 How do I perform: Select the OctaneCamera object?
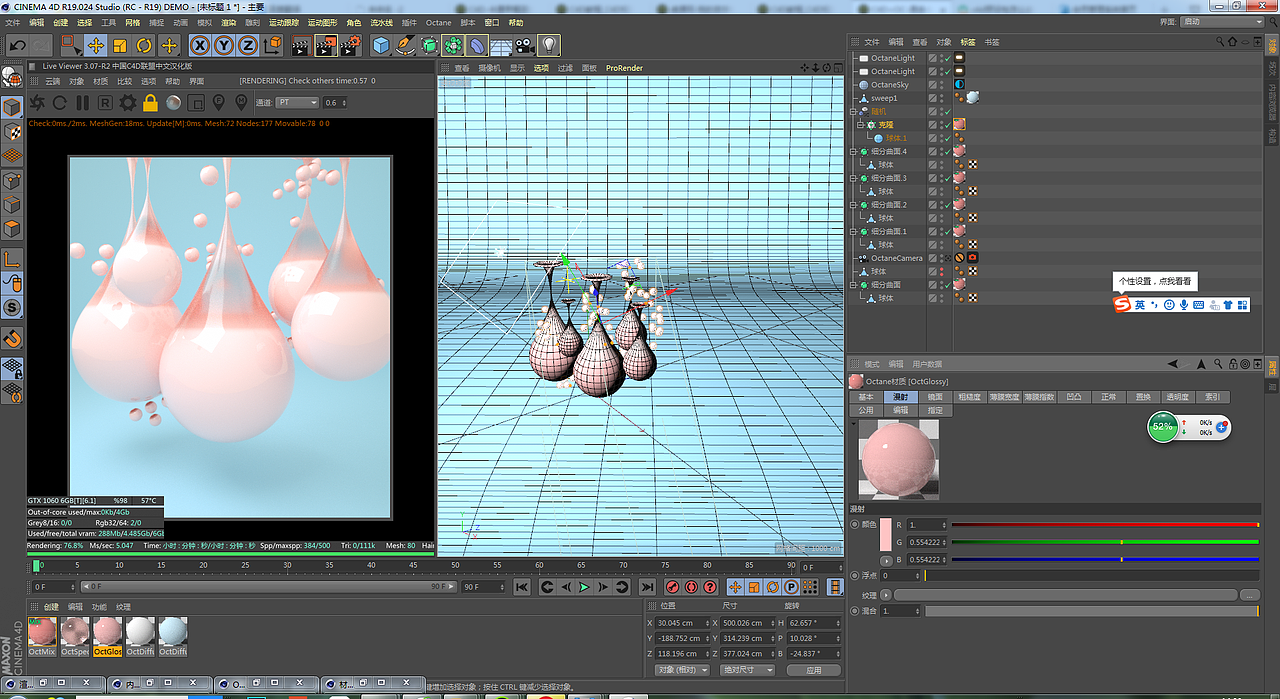pos(897,258)
